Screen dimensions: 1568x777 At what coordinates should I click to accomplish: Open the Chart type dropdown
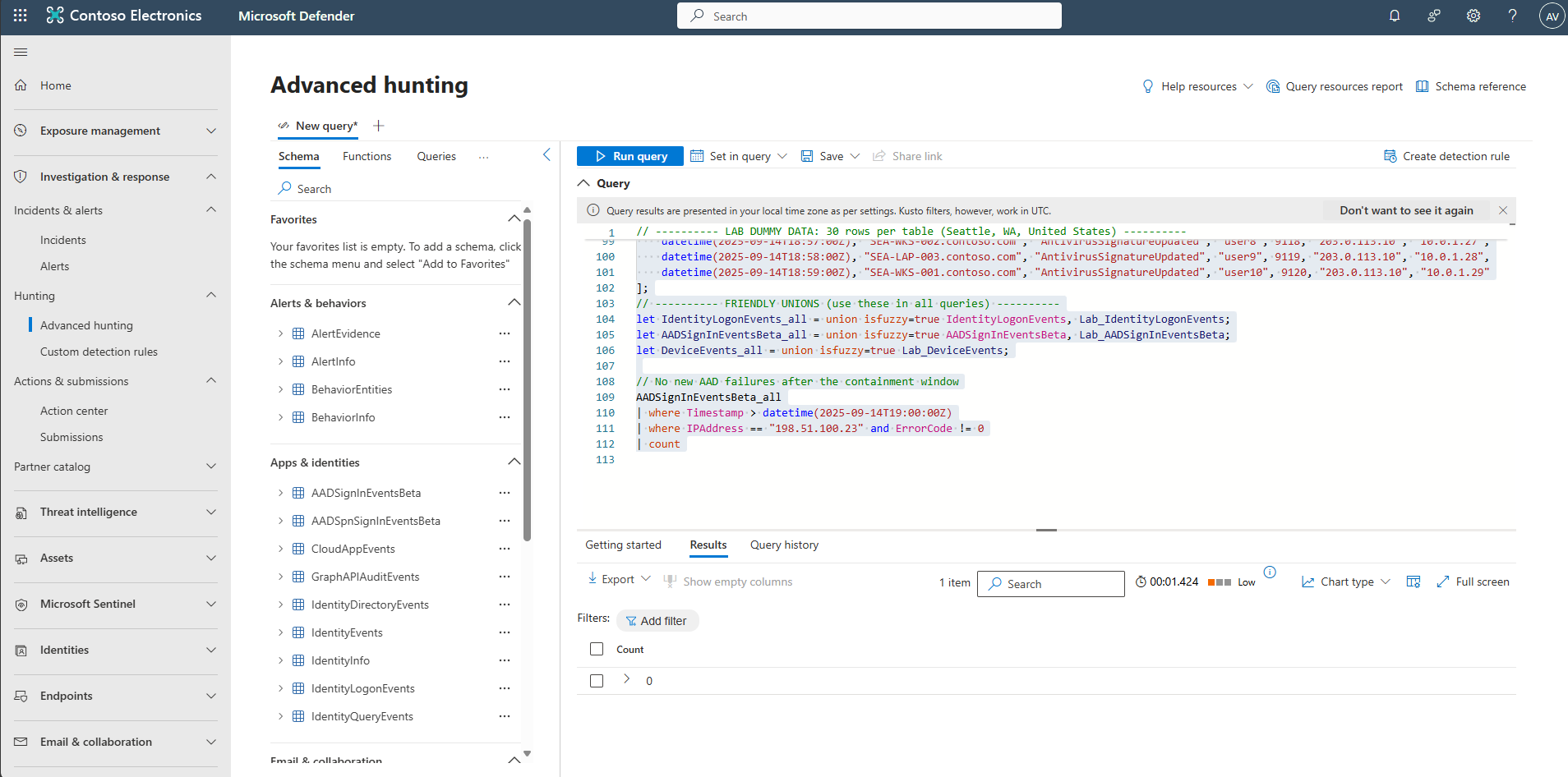1346,582
